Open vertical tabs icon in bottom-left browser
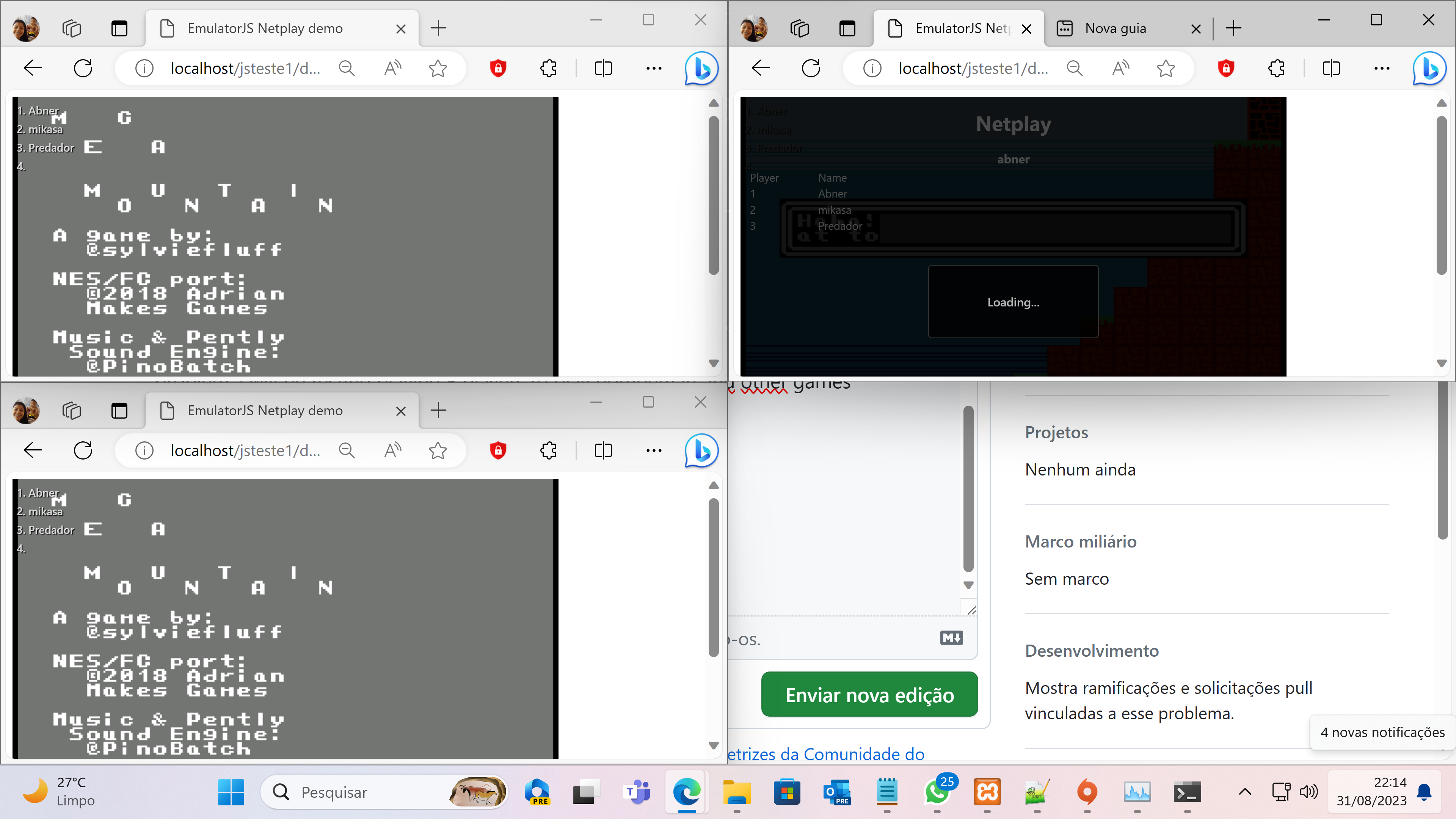The width and height of the screenshot is (1456, 819). click(119, 410)
